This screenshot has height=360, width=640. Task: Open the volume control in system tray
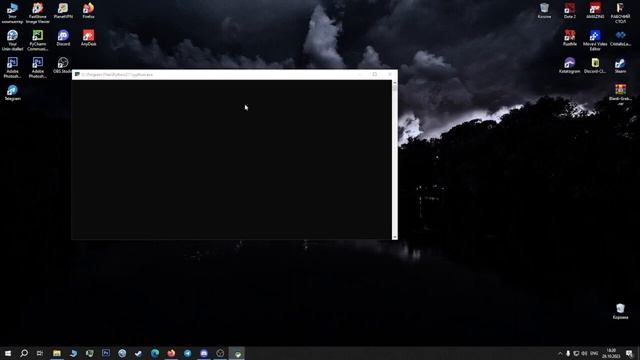[x=584, y=353]
